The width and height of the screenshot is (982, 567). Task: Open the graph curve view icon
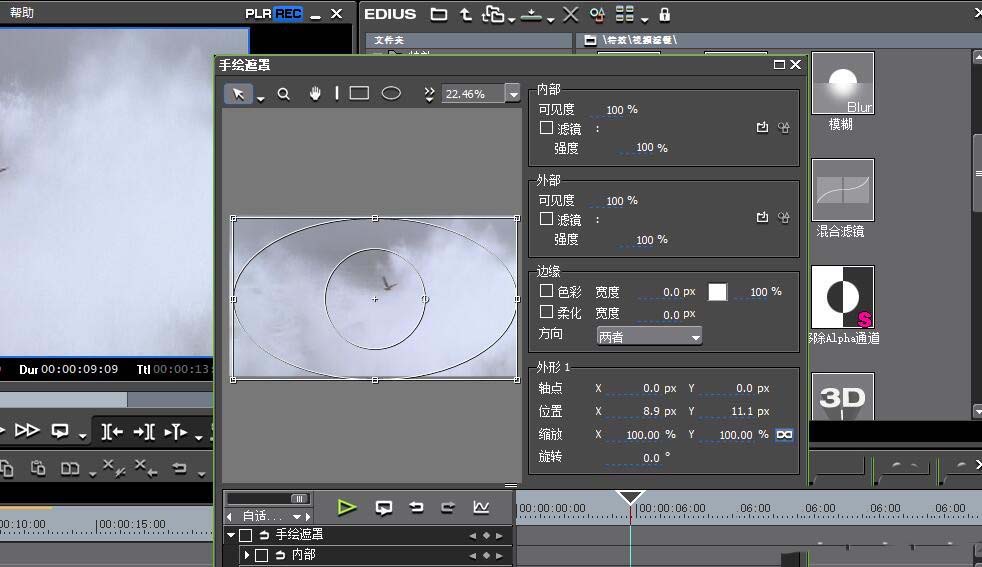pyautogui.click(x=481, y=507)
